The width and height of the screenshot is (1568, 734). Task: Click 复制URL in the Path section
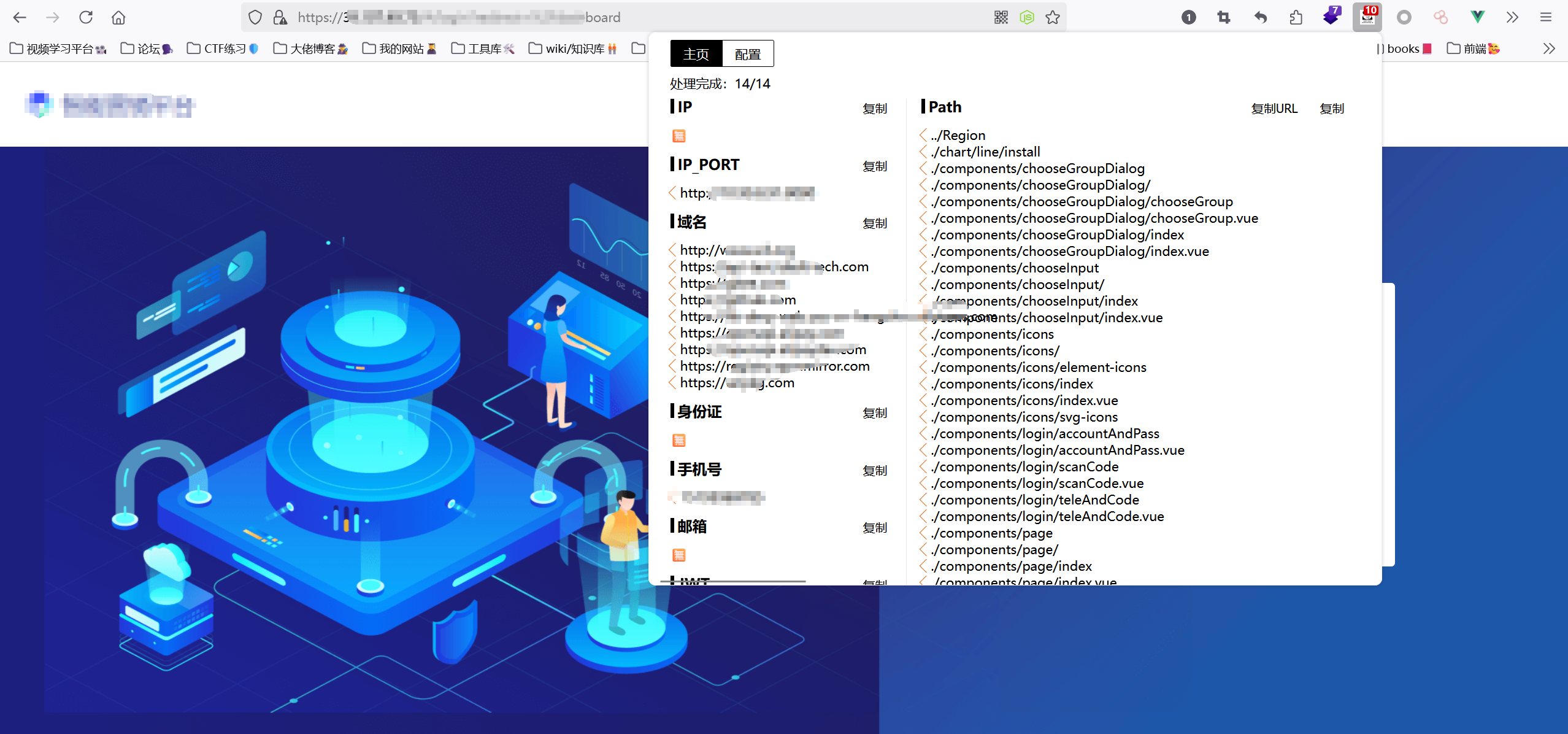coord(1274,109)
